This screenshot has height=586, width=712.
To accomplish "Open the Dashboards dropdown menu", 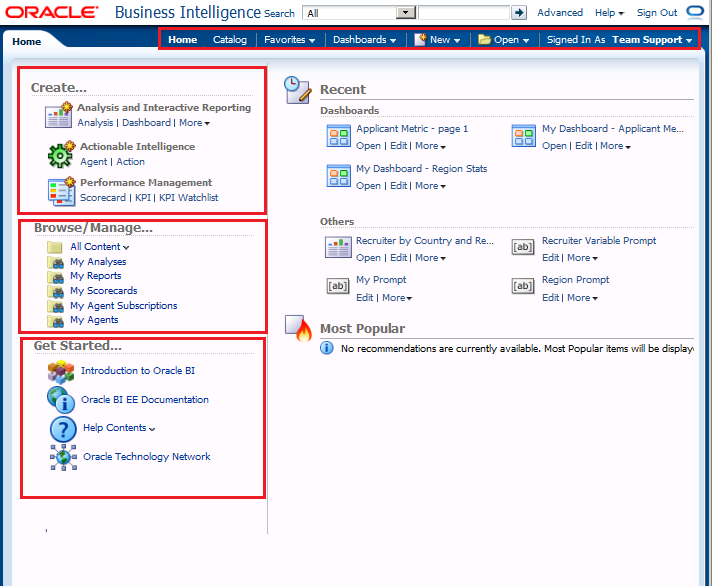I will pyautogui.click(x=364, y=40).
